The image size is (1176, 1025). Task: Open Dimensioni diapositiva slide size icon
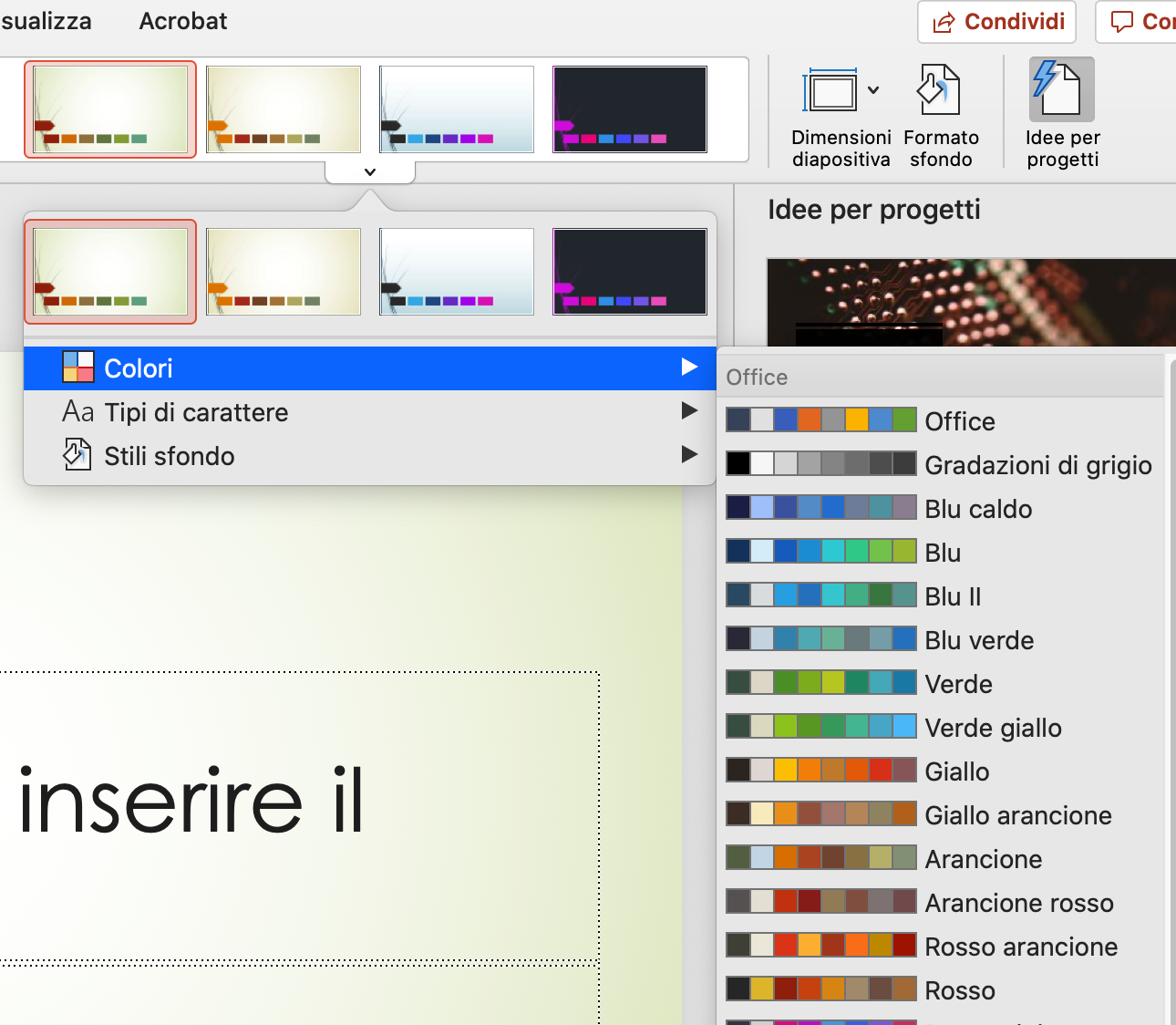pyautogui.click(x=830, y=90)
